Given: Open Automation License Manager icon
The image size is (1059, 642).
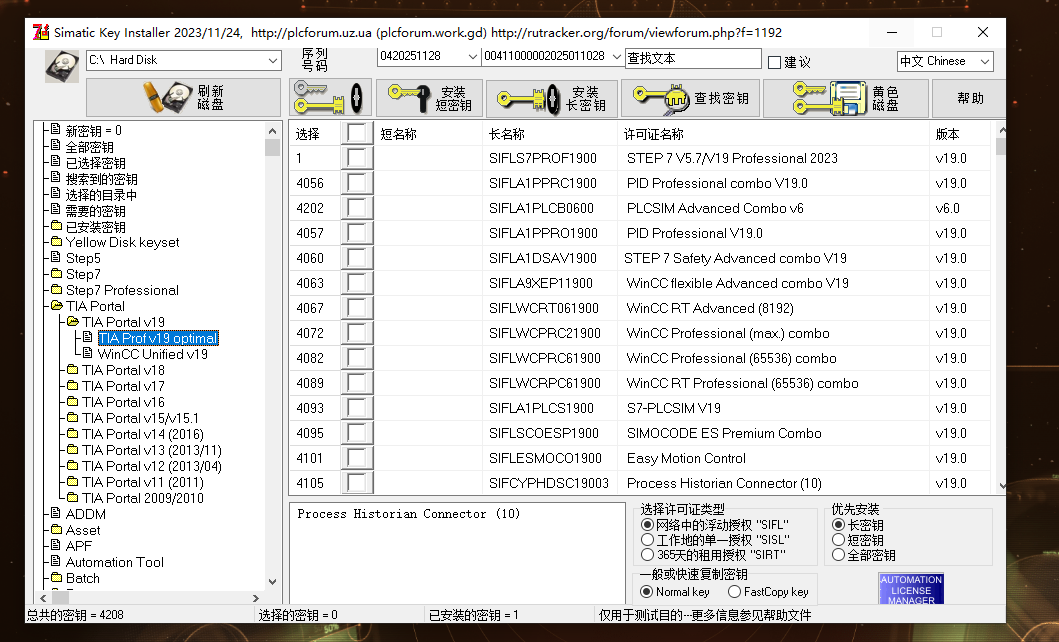Looking at the screenshot, I should pyautogui.click(x=911, y=588).
